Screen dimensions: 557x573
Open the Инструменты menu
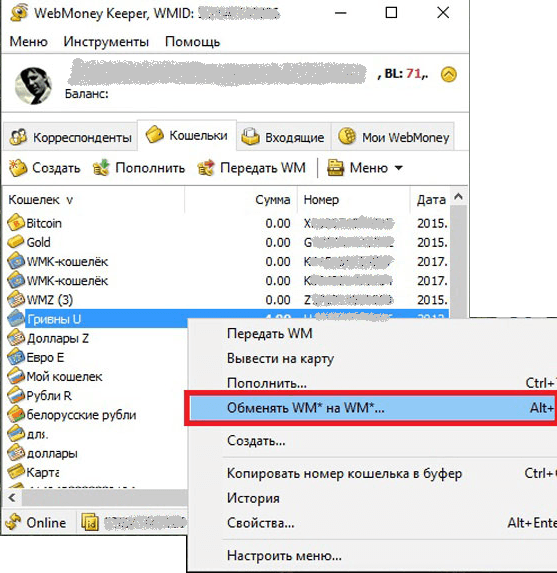click(106, 42)
